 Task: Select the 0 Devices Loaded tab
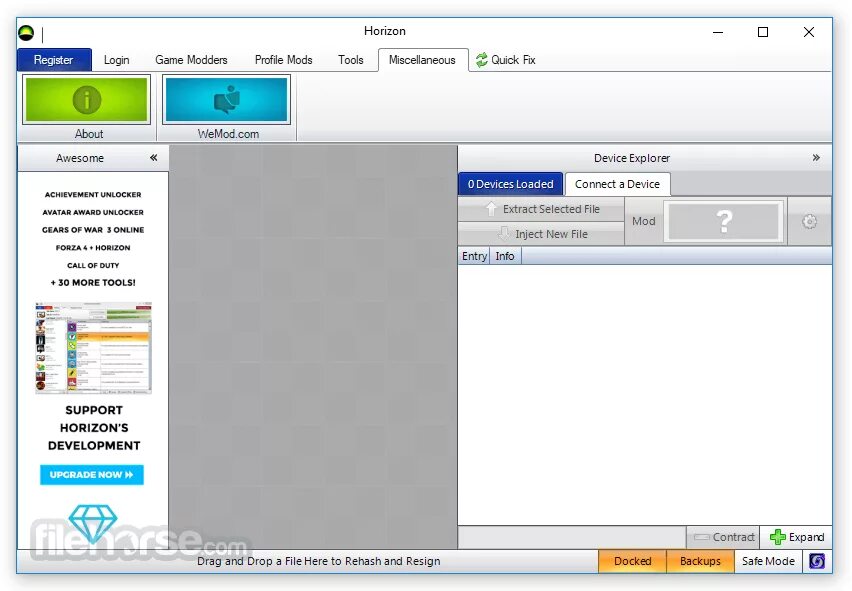pyautogui.click(x=511, y=184)
